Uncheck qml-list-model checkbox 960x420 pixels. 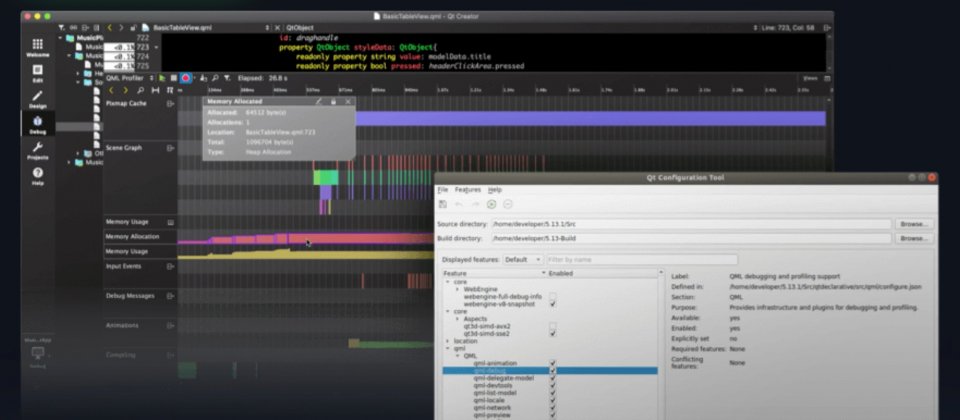(x=553, y=393)
